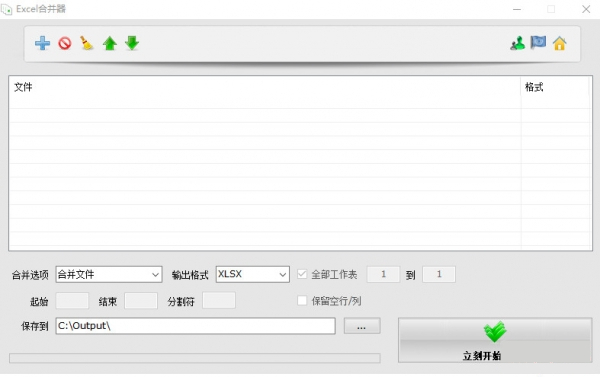Screen dimensions: 600x377
Task: Click the 分割符 input box
Action: (219, 300)
